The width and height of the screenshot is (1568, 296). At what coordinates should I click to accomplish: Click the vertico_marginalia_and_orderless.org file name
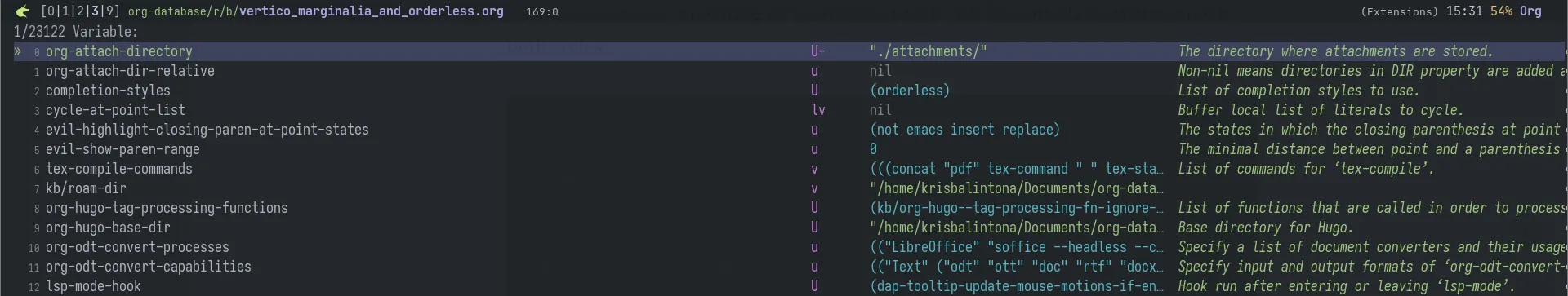372,11
